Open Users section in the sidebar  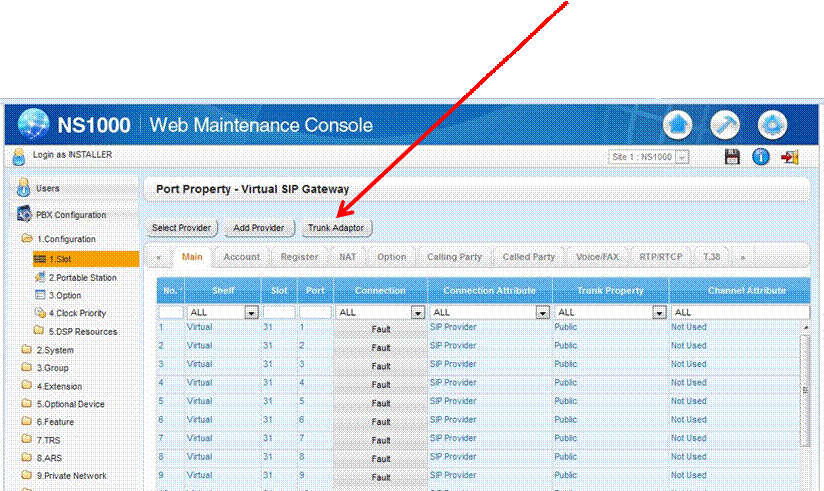[x=48, y=188]
